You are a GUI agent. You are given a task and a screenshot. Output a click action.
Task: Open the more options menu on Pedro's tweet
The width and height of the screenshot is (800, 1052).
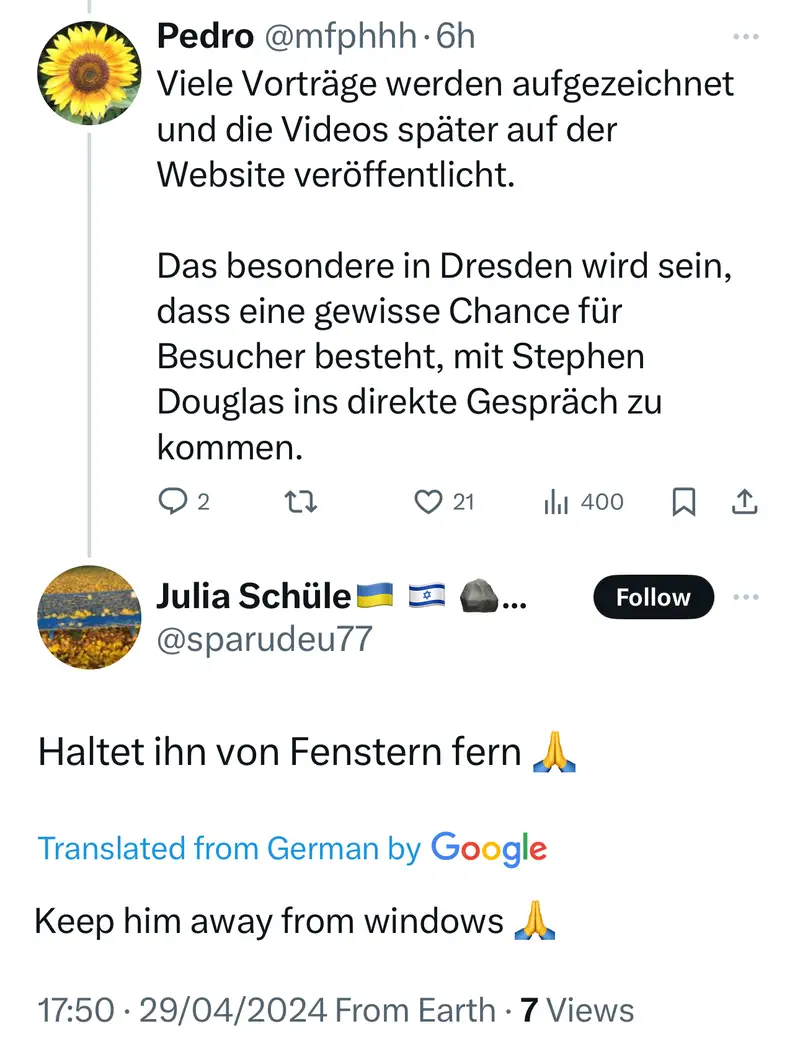[746, 37]
